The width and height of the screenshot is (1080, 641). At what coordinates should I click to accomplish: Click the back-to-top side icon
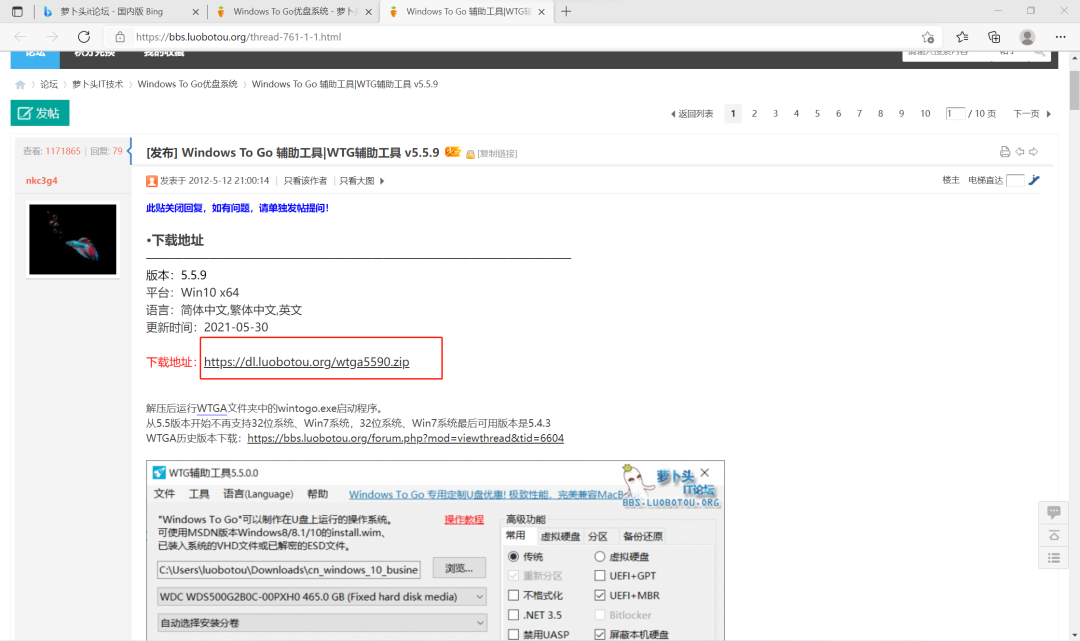coord(1054,536)
